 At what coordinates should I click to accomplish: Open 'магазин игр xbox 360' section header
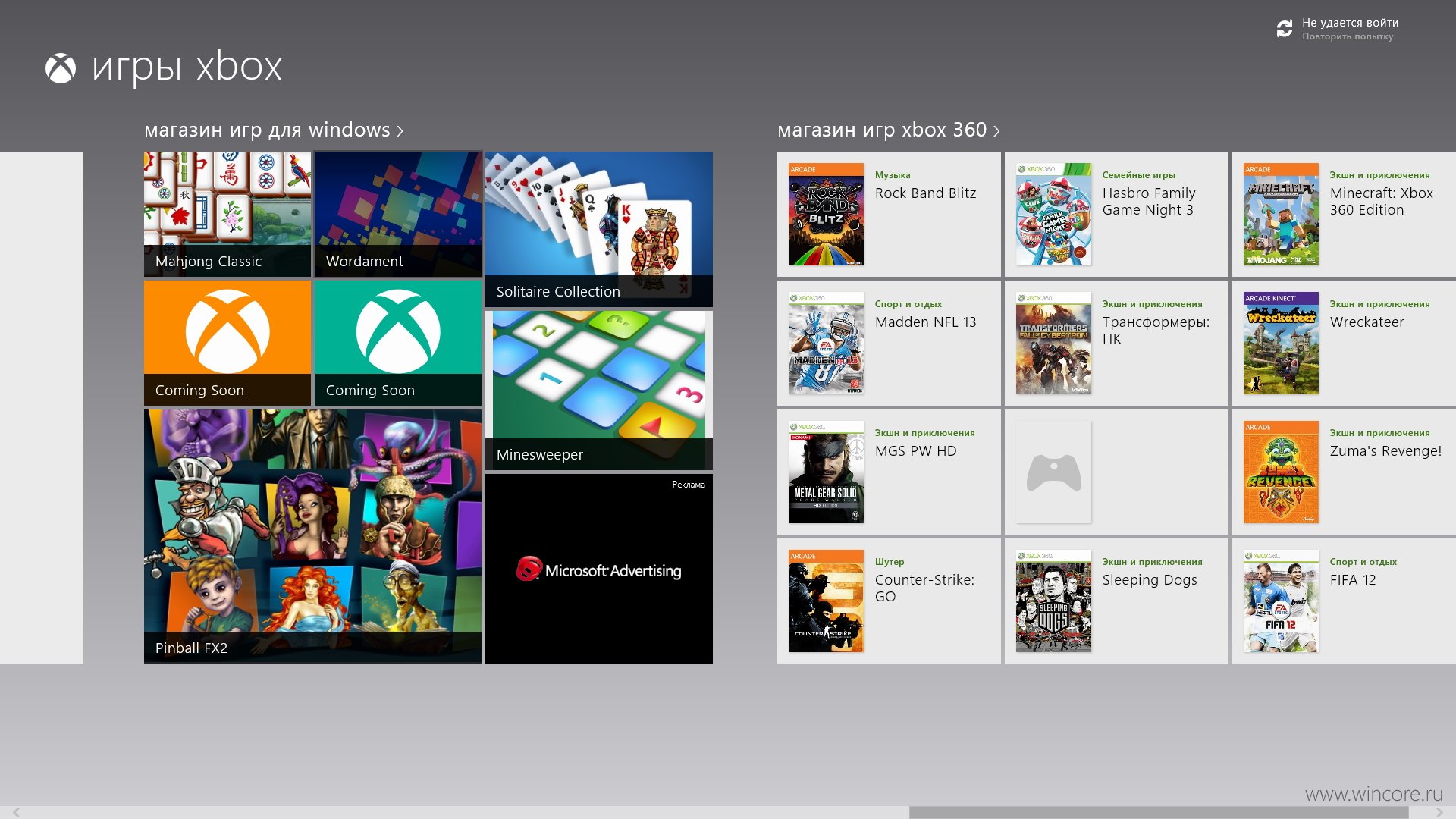point(882,130)
